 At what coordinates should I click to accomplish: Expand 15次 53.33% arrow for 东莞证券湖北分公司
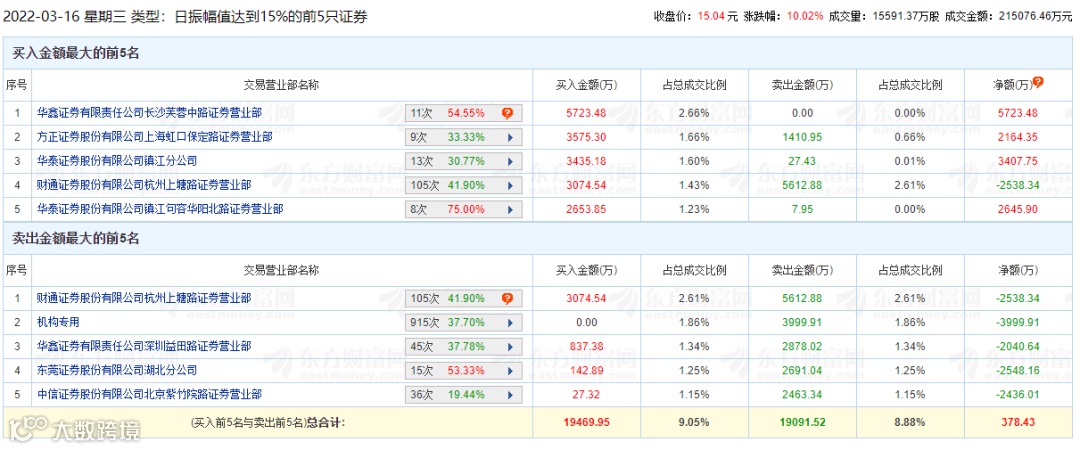(x=510, y=371)
